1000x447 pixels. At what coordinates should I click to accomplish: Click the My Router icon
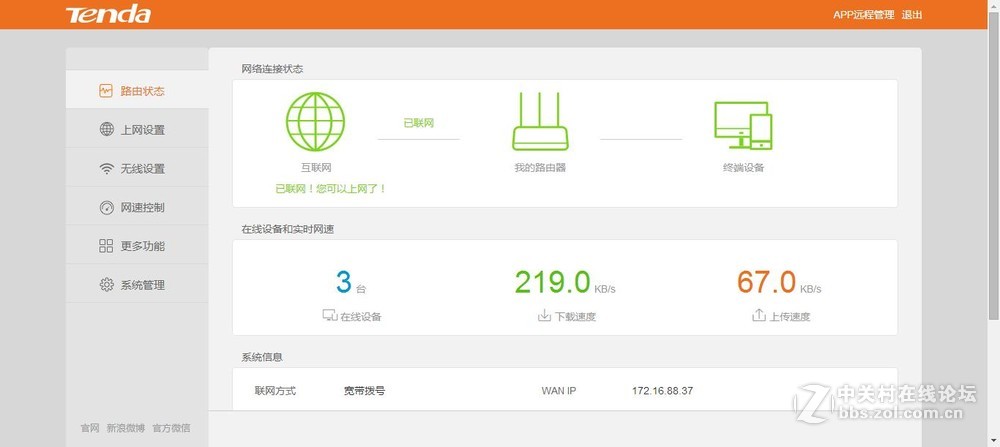pyautogui.click(x=540, y=121)
